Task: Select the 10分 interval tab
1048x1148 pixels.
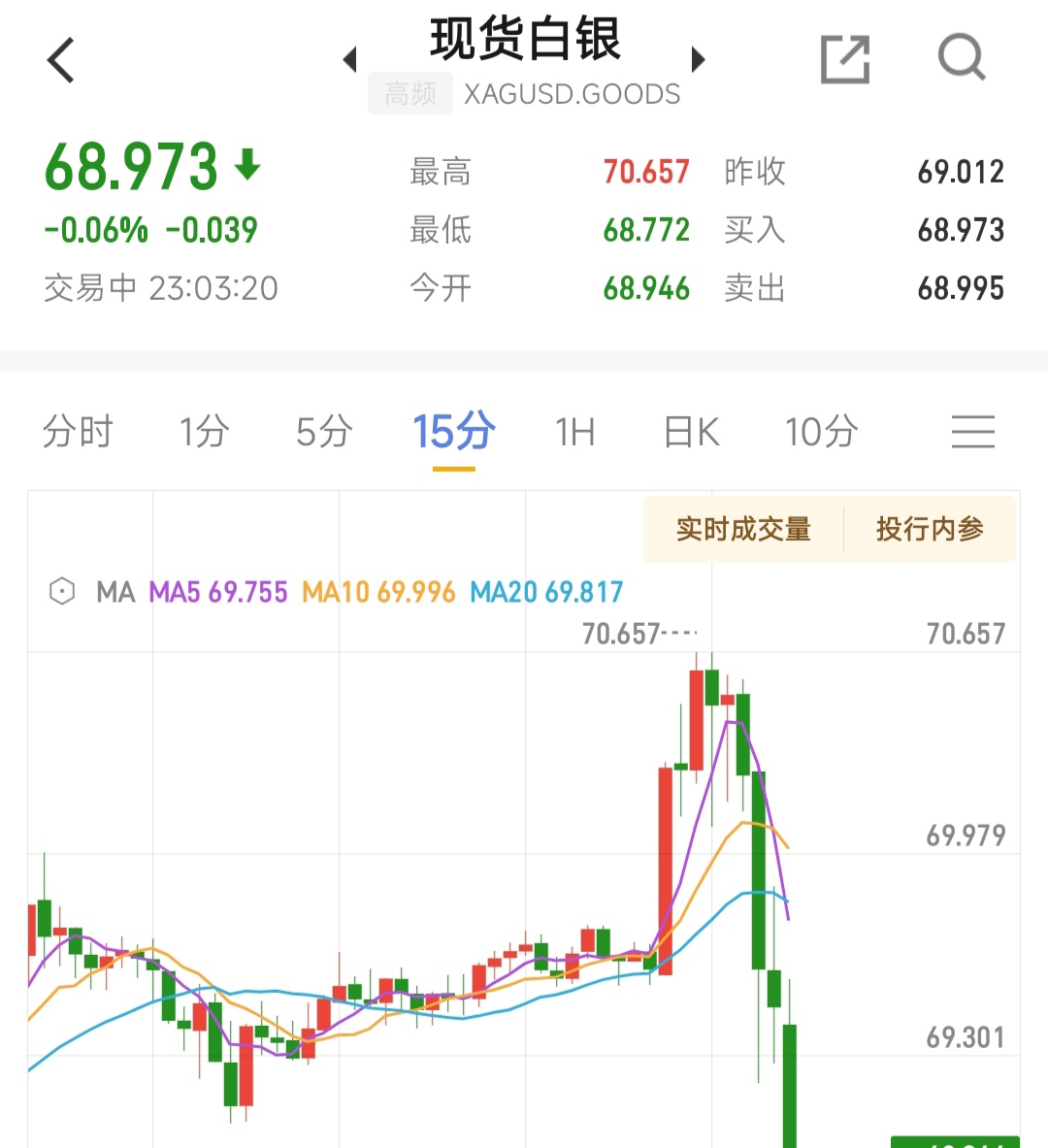Action: [821, 431]
